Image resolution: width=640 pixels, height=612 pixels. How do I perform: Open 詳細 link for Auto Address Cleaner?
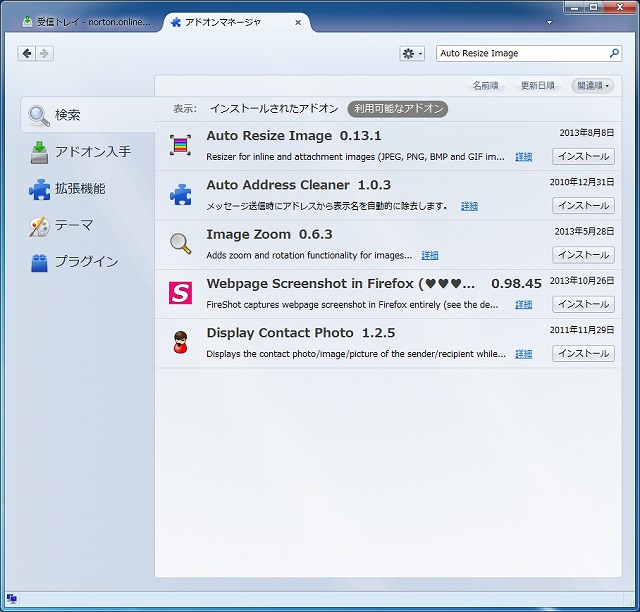click(469, 206)
